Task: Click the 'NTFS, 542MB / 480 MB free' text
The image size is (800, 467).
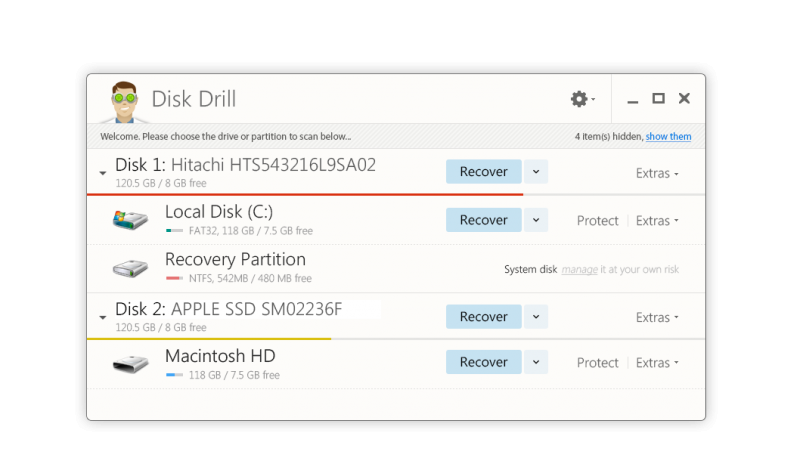Action: coord(250,278)
